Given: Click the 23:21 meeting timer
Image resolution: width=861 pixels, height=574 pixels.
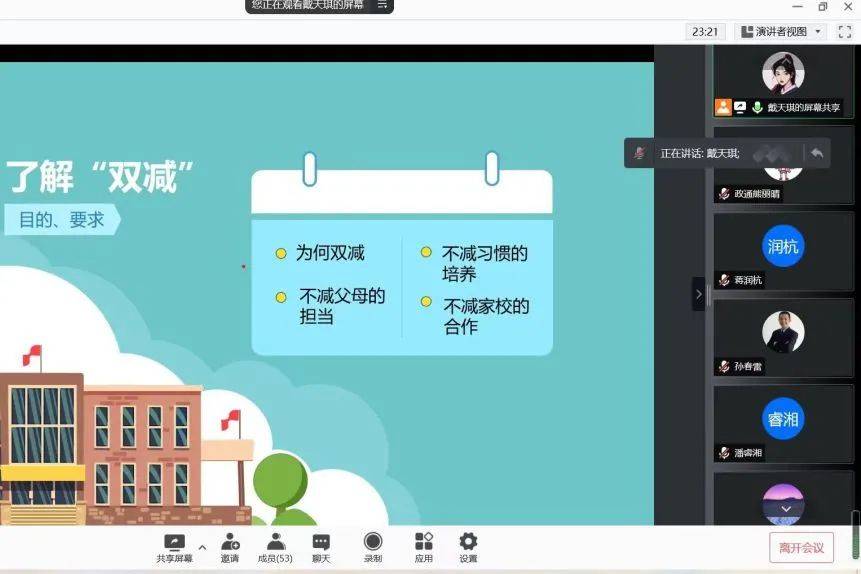Looking at the screenshot, I should point(704,31).
